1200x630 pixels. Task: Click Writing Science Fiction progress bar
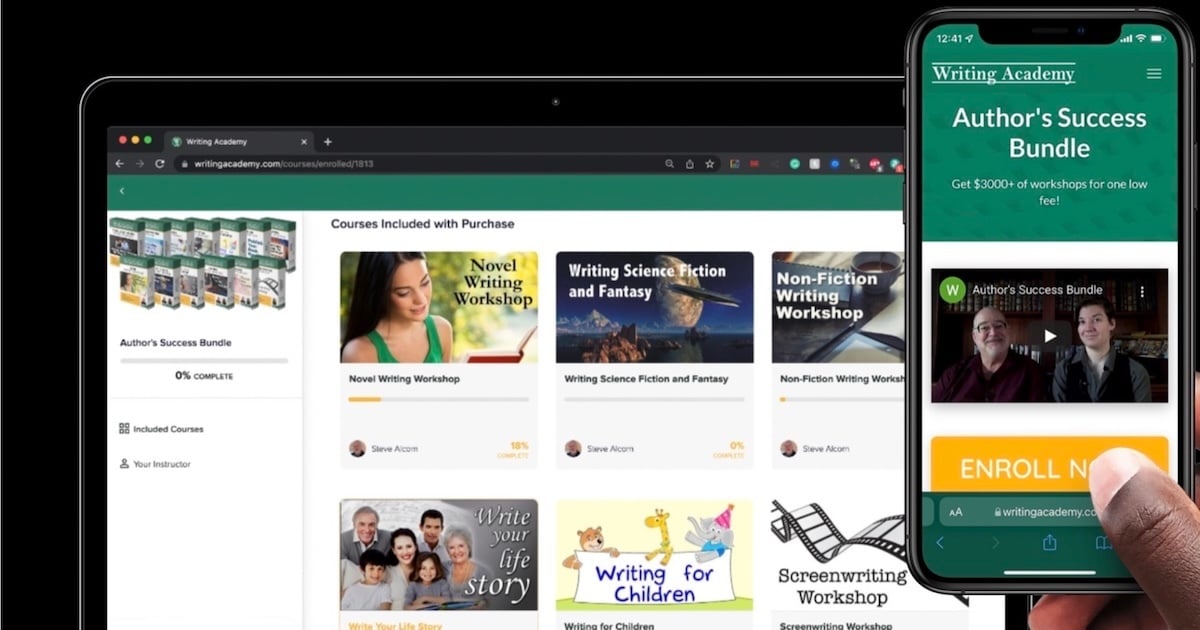655,400
